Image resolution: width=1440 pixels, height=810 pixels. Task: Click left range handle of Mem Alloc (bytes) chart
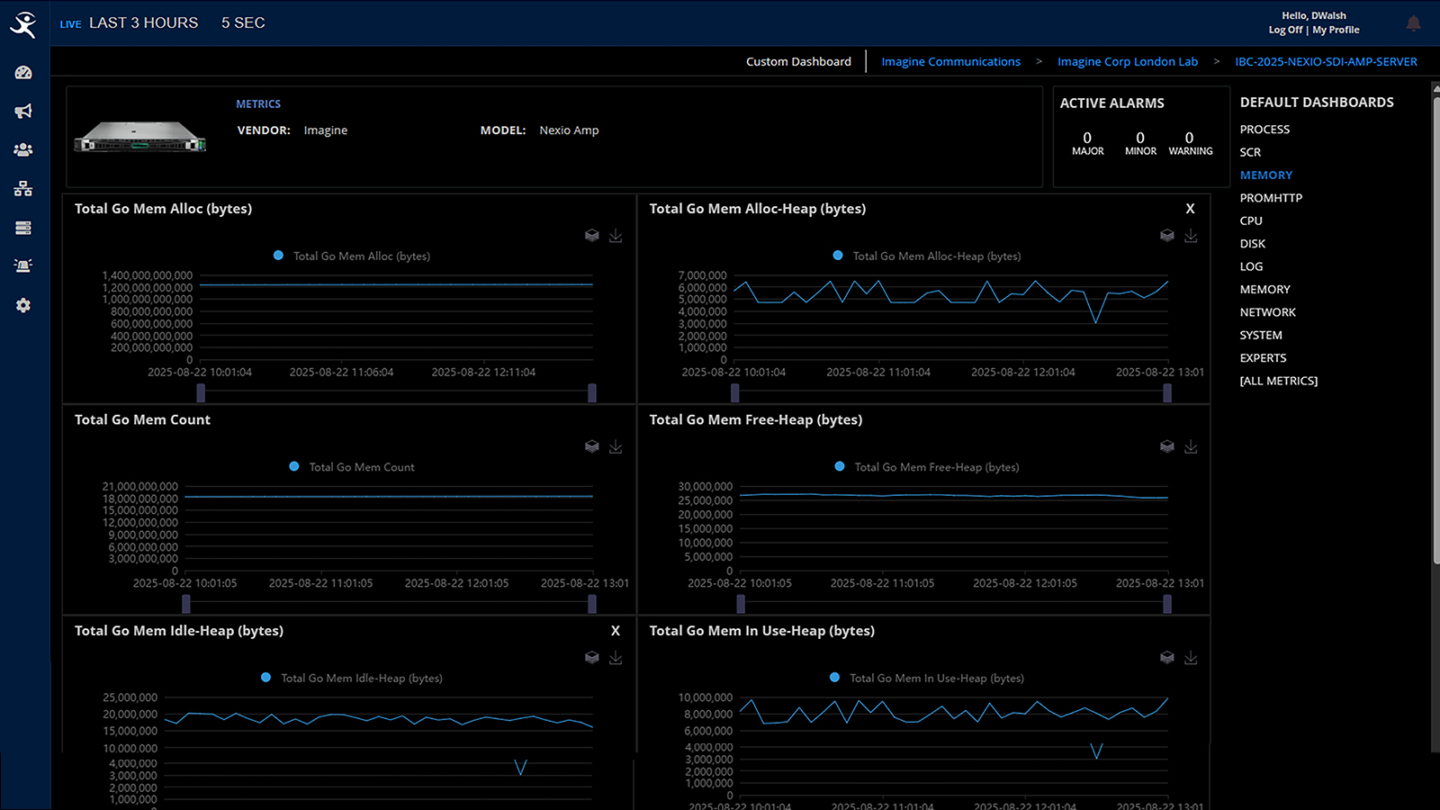[x=201, y=393]
